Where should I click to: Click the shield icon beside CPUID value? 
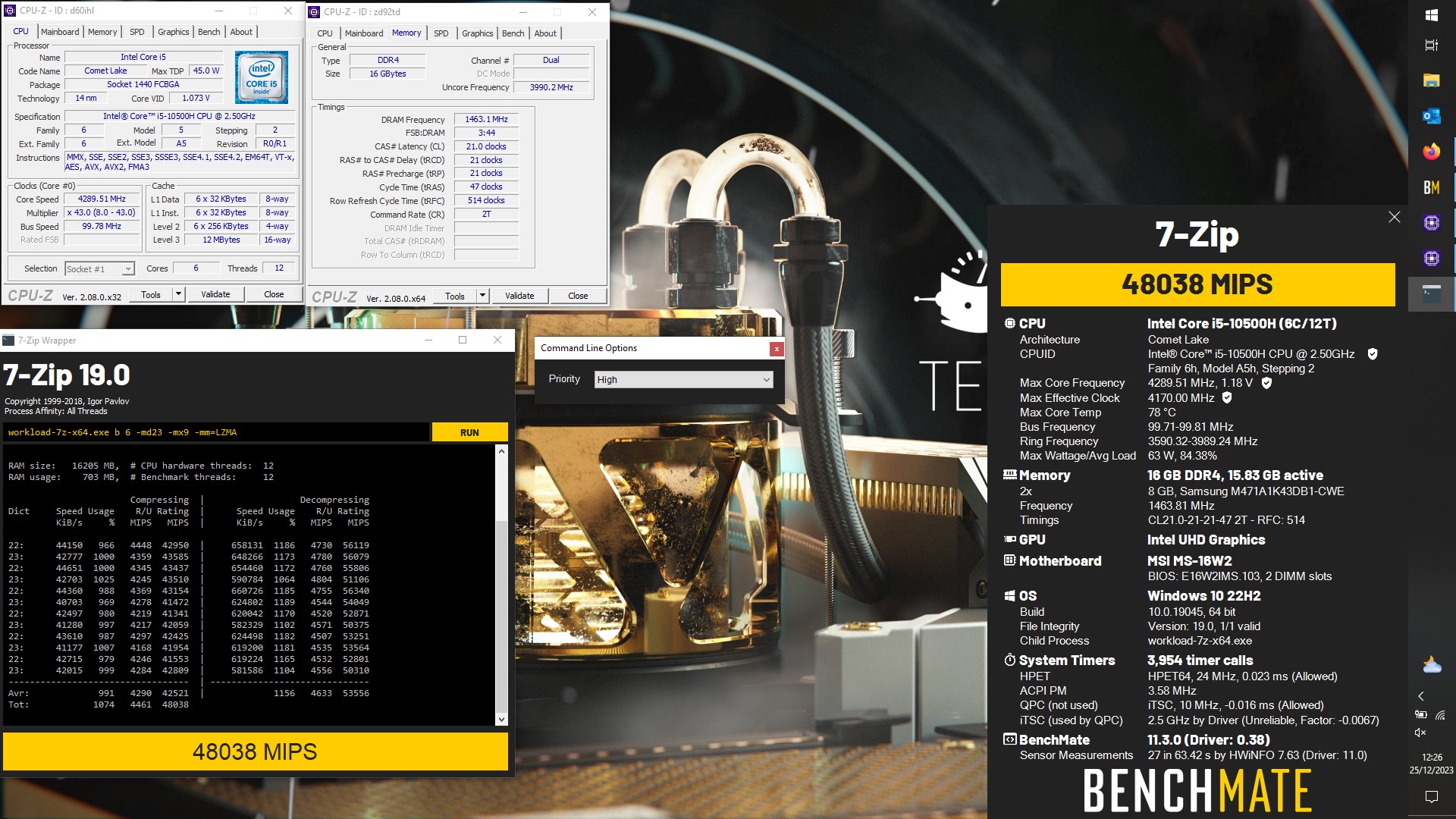1373,354
